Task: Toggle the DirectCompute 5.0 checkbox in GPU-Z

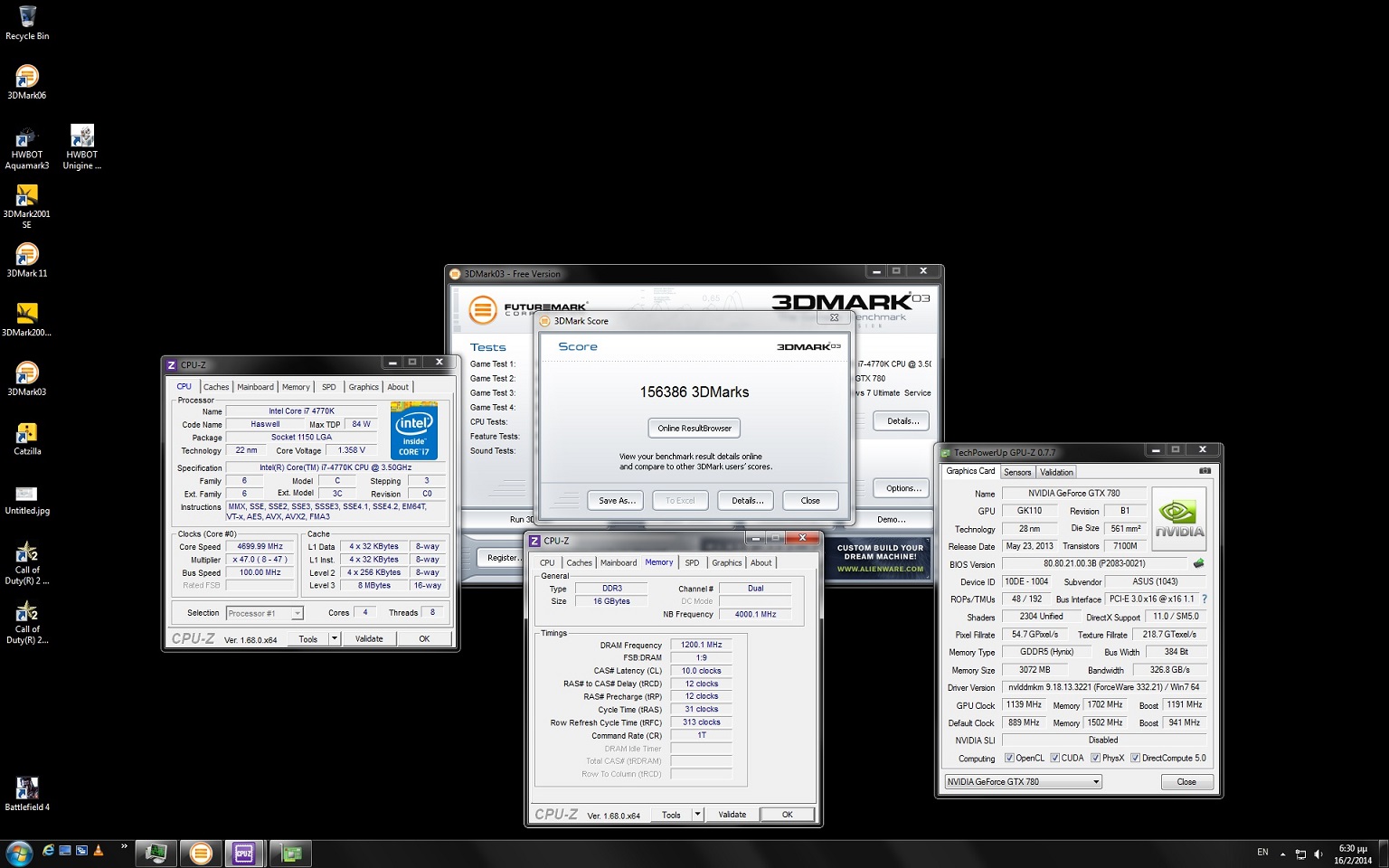Action: click(1135, 758)
